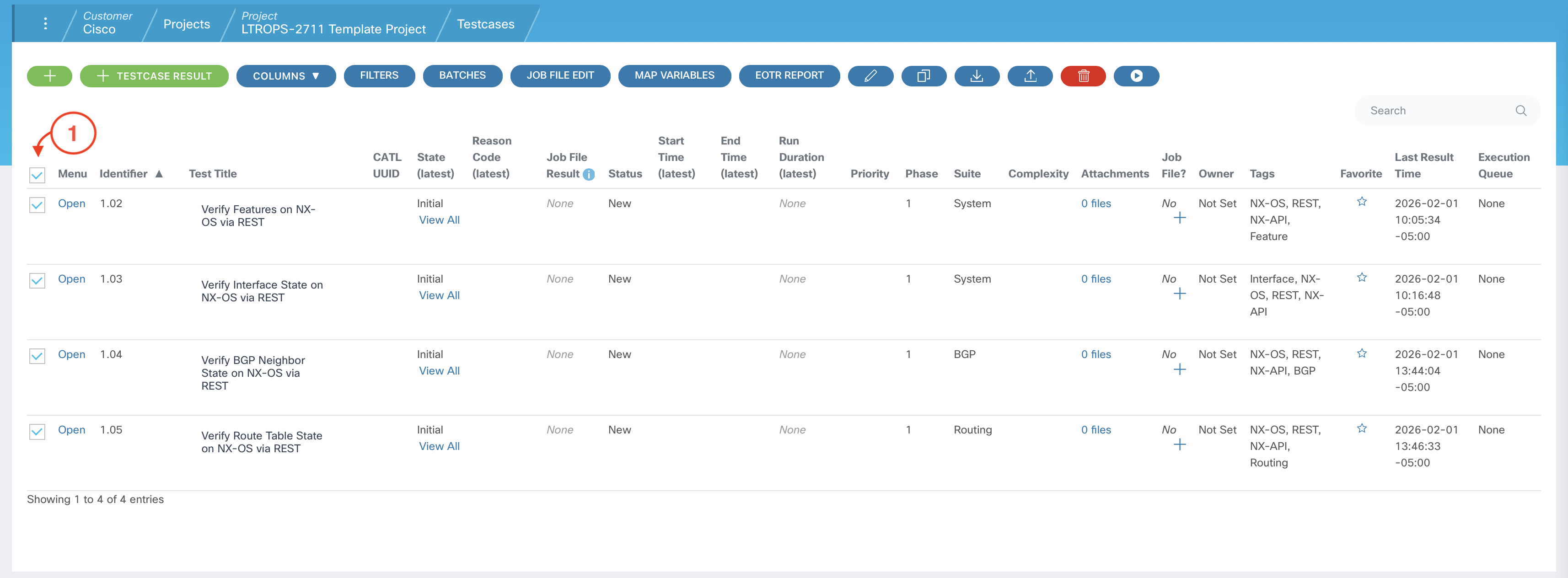Click the EOTR REPORT button

(x=789, y=75)
